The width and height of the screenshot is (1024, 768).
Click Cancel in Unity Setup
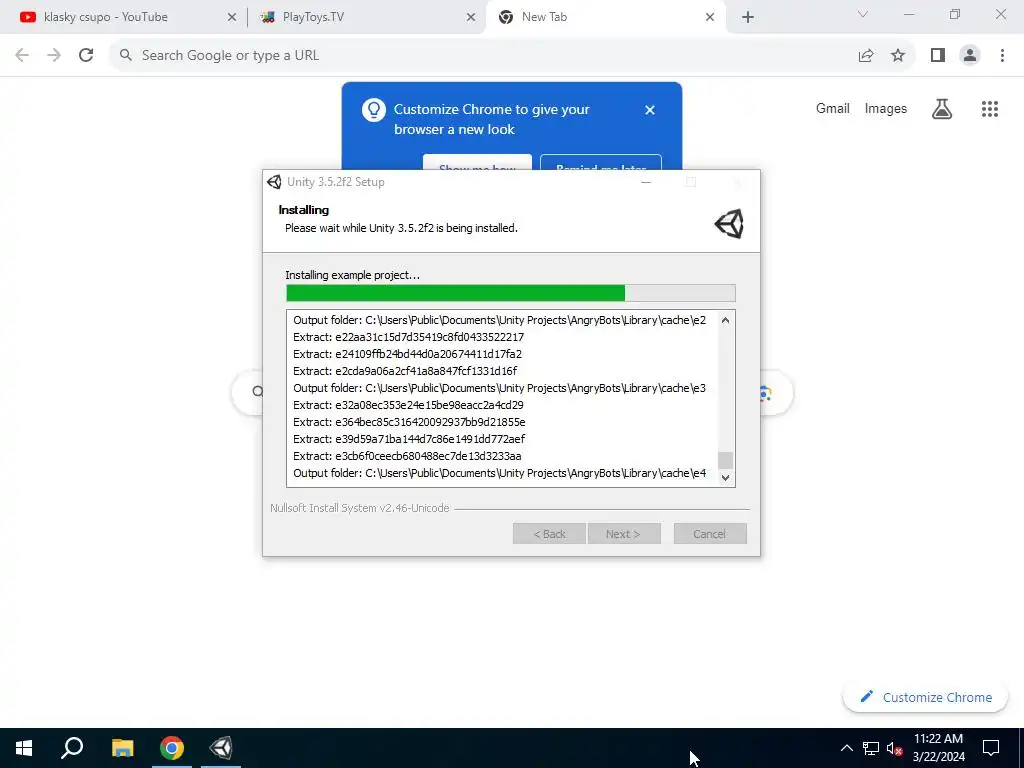click(x=710, y=534)
